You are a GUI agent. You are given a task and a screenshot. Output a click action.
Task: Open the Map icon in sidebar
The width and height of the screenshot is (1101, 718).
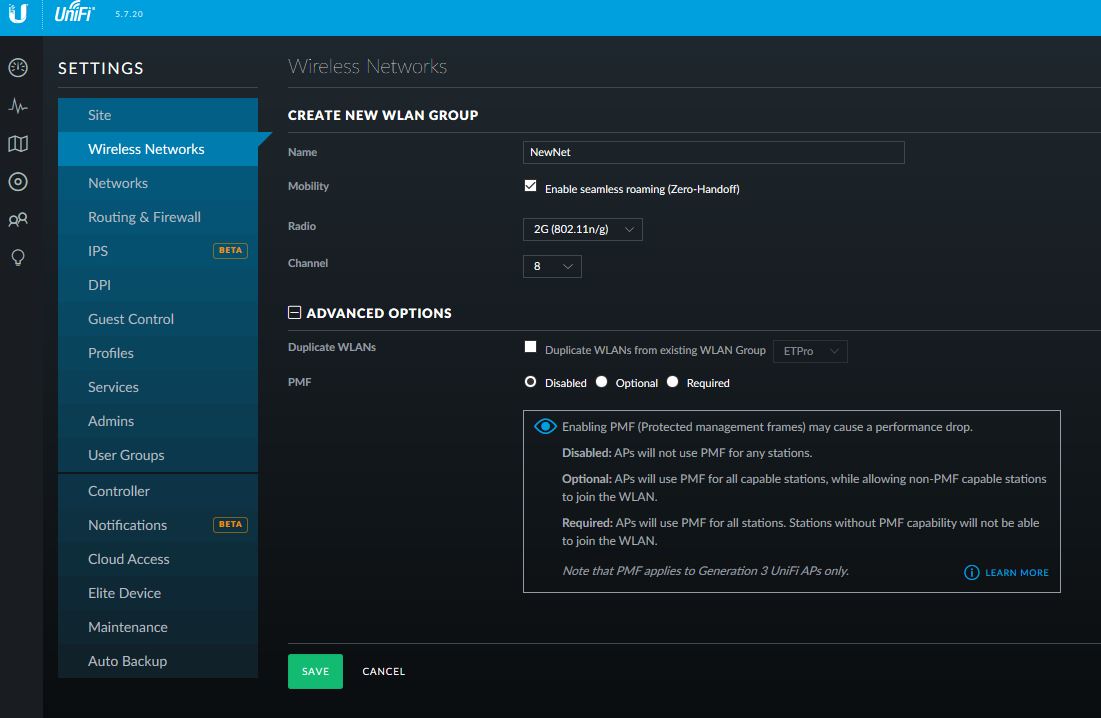pyautogui.click(x=18, y=144)
